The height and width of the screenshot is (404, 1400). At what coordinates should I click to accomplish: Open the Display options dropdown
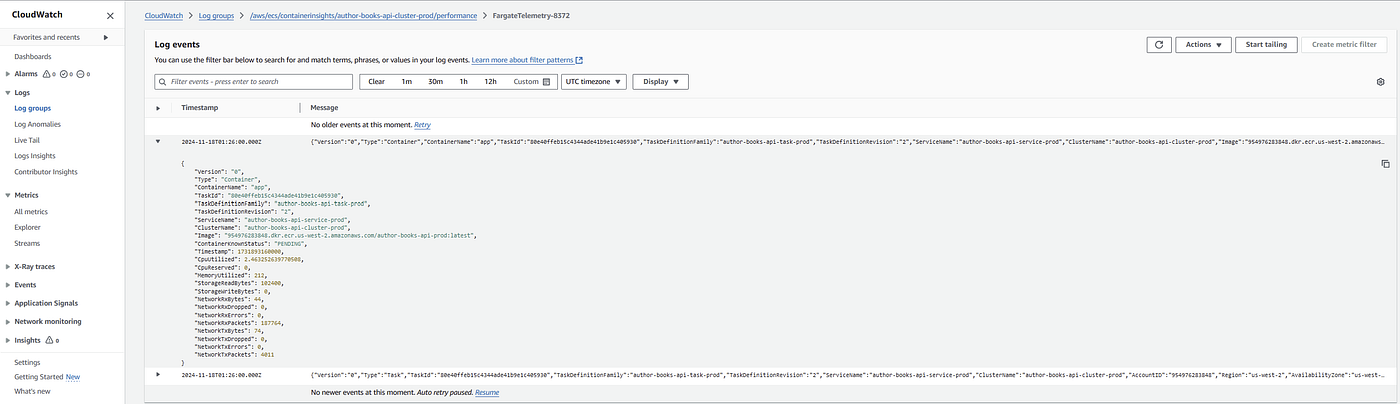point(660,82)
